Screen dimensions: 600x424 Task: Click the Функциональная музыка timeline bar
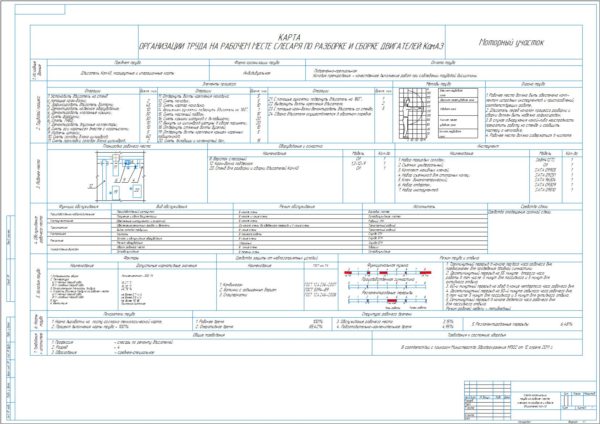(387, 272)
